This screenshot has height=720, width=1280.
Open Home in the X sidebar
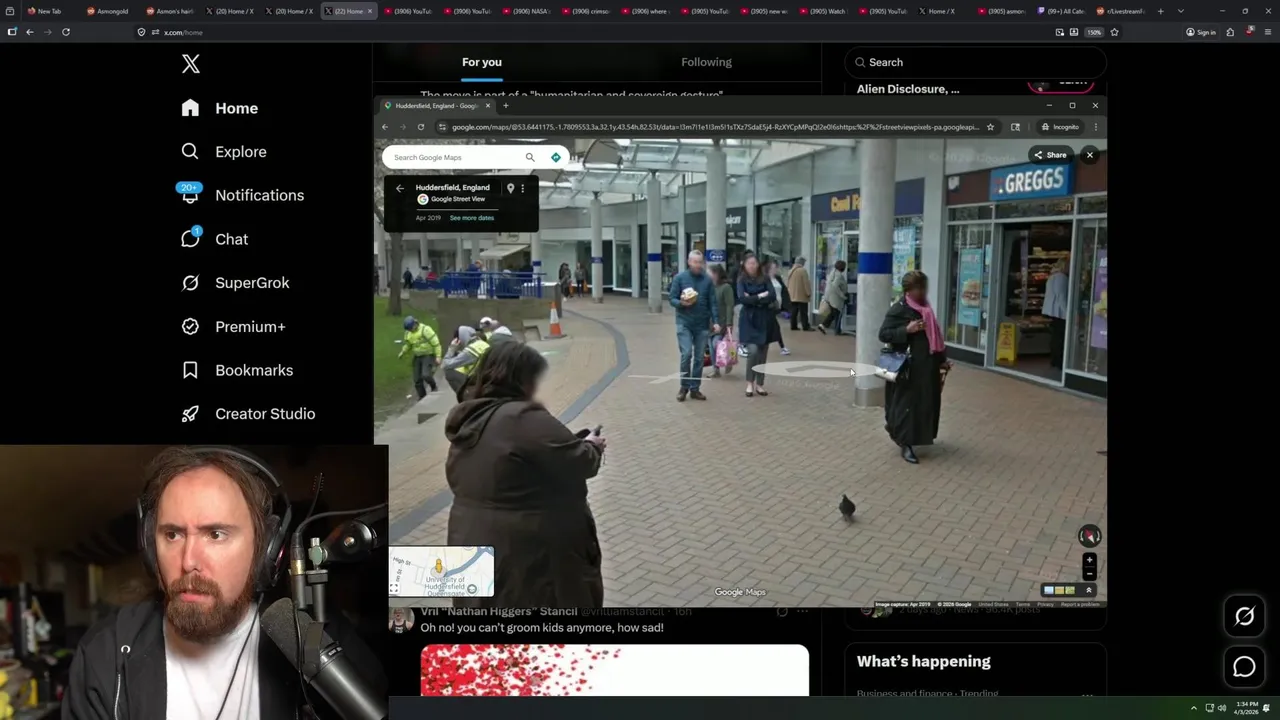(220, 108)
